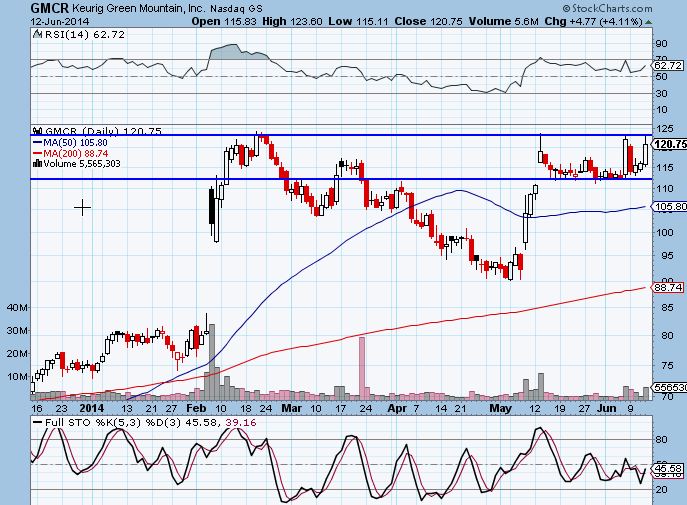
Task: Click the May month label on the date axis
Action: tap(500, 408)
